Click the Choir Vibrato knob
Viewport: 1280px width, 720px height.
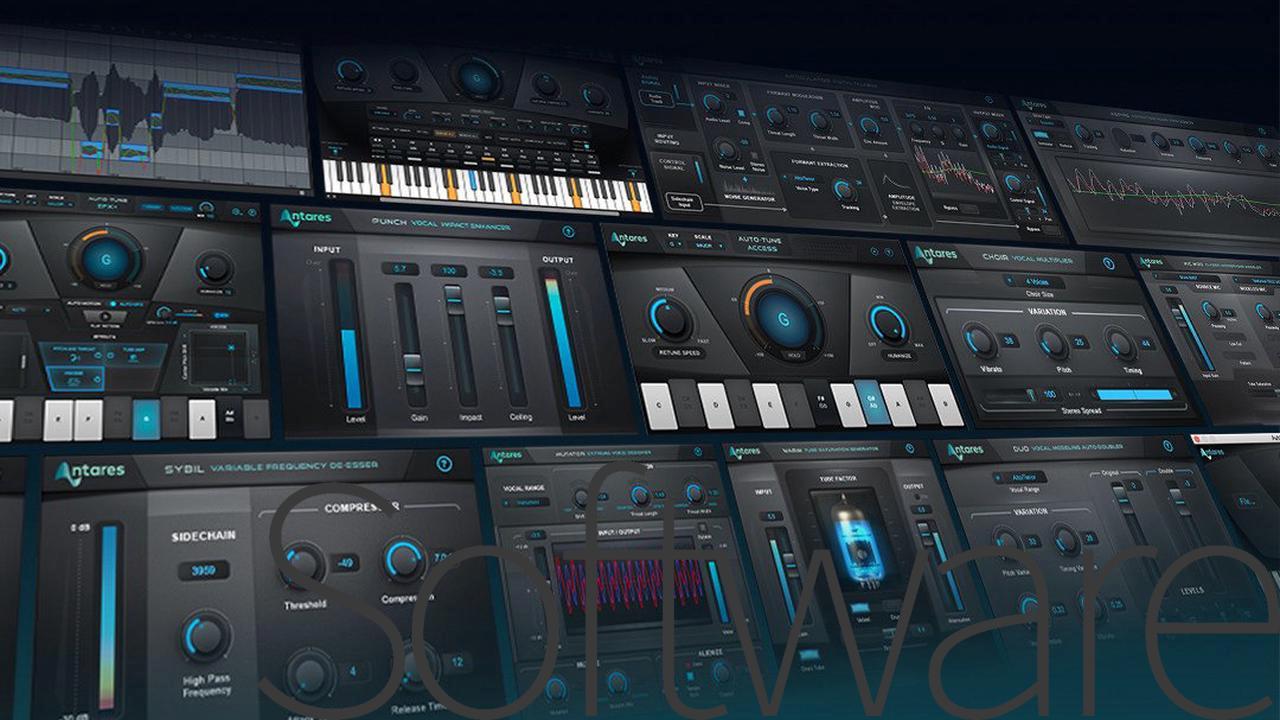pos(980,341)
